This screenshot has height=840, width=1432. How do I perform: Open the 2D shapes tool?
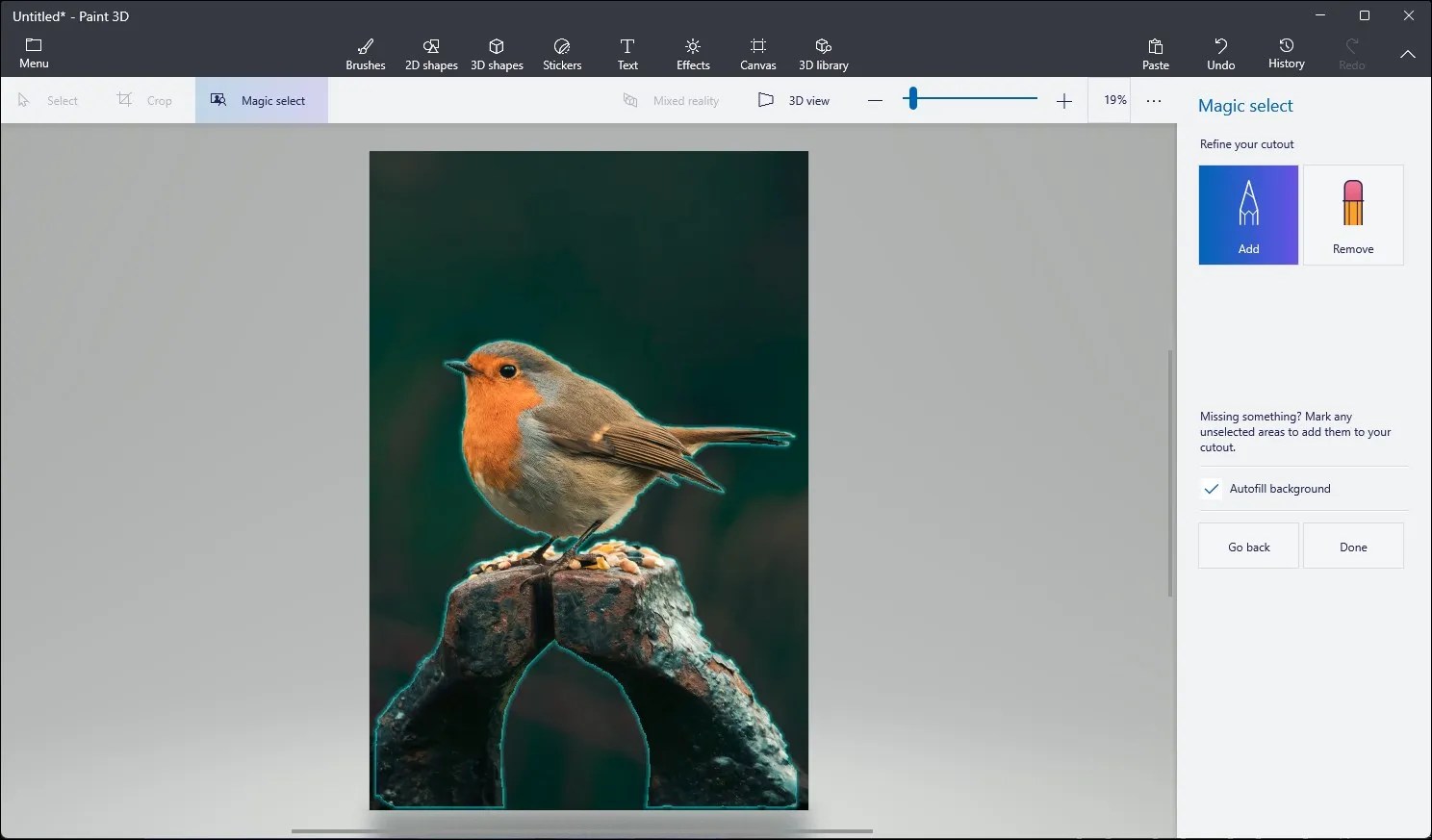(x=430, y=53)
